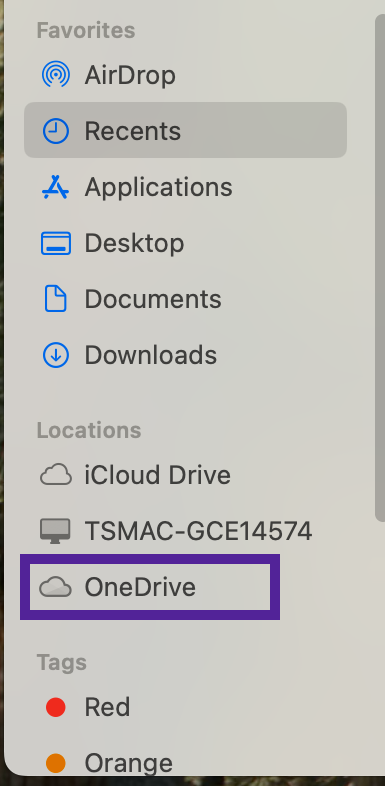Collapse the Tags section header
385x786 pixels.
[62, 662]
